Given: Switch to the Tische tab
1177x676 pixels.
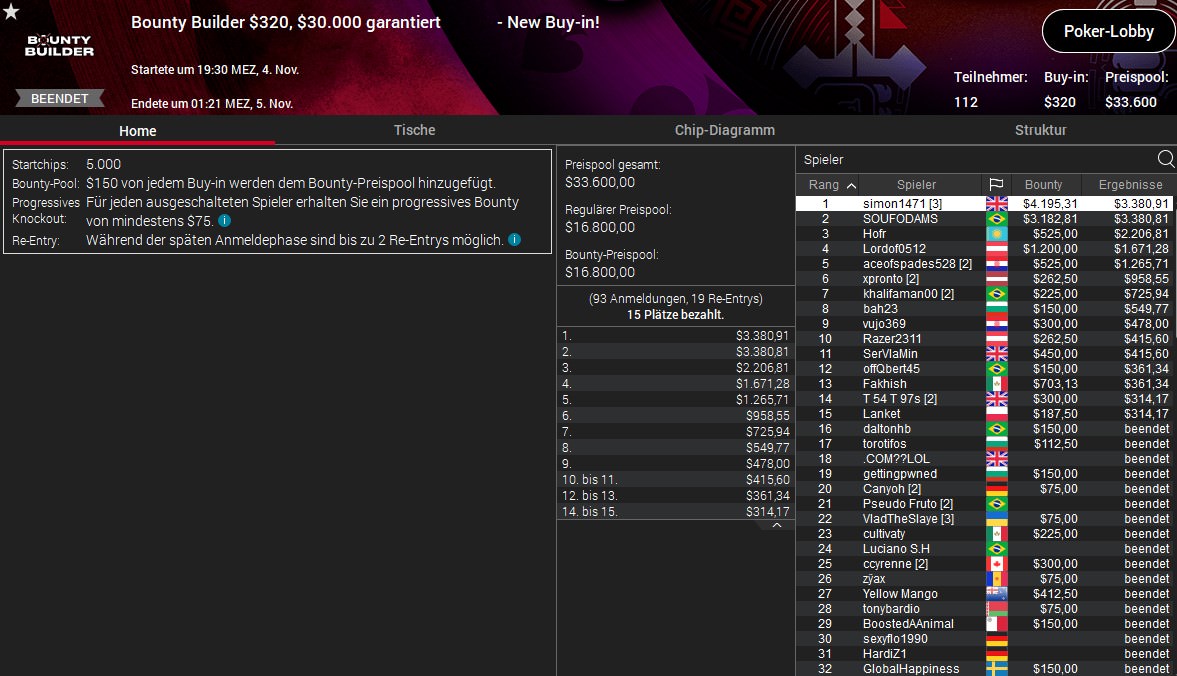Looking at the screenshot, I should coord(414,130).
